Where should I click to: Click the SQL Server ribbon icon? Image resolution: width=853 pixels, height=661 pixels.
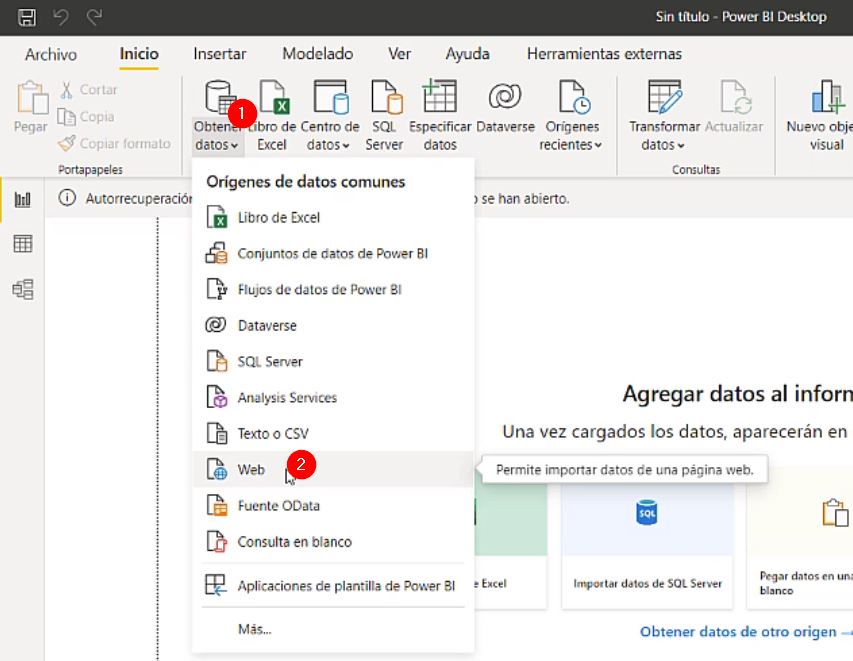click(x=384, y=112)
